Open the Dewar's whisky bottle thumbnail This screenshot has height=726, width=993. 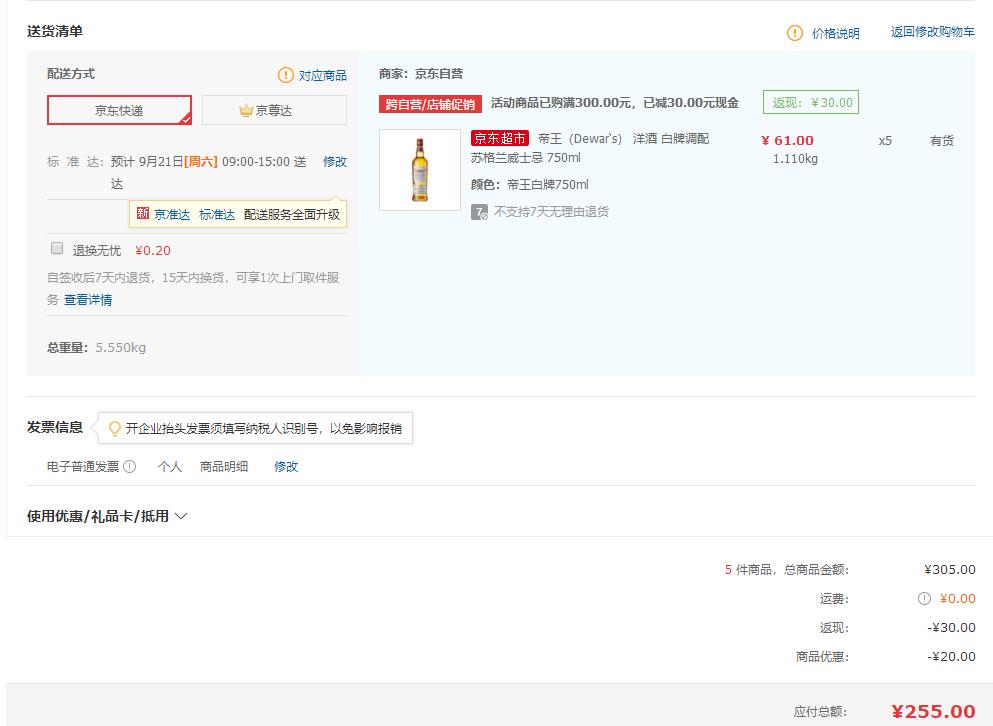pos(419,170)
